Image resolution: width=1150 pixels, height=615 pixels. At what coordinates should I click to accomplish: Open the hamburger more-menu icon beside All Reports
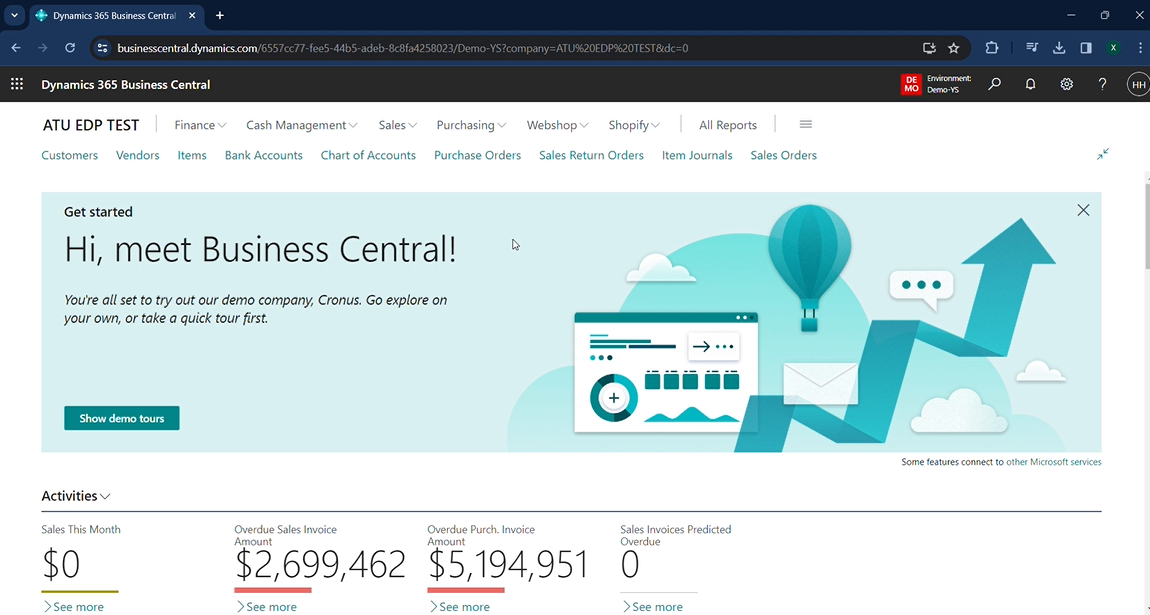coord(805,125)
